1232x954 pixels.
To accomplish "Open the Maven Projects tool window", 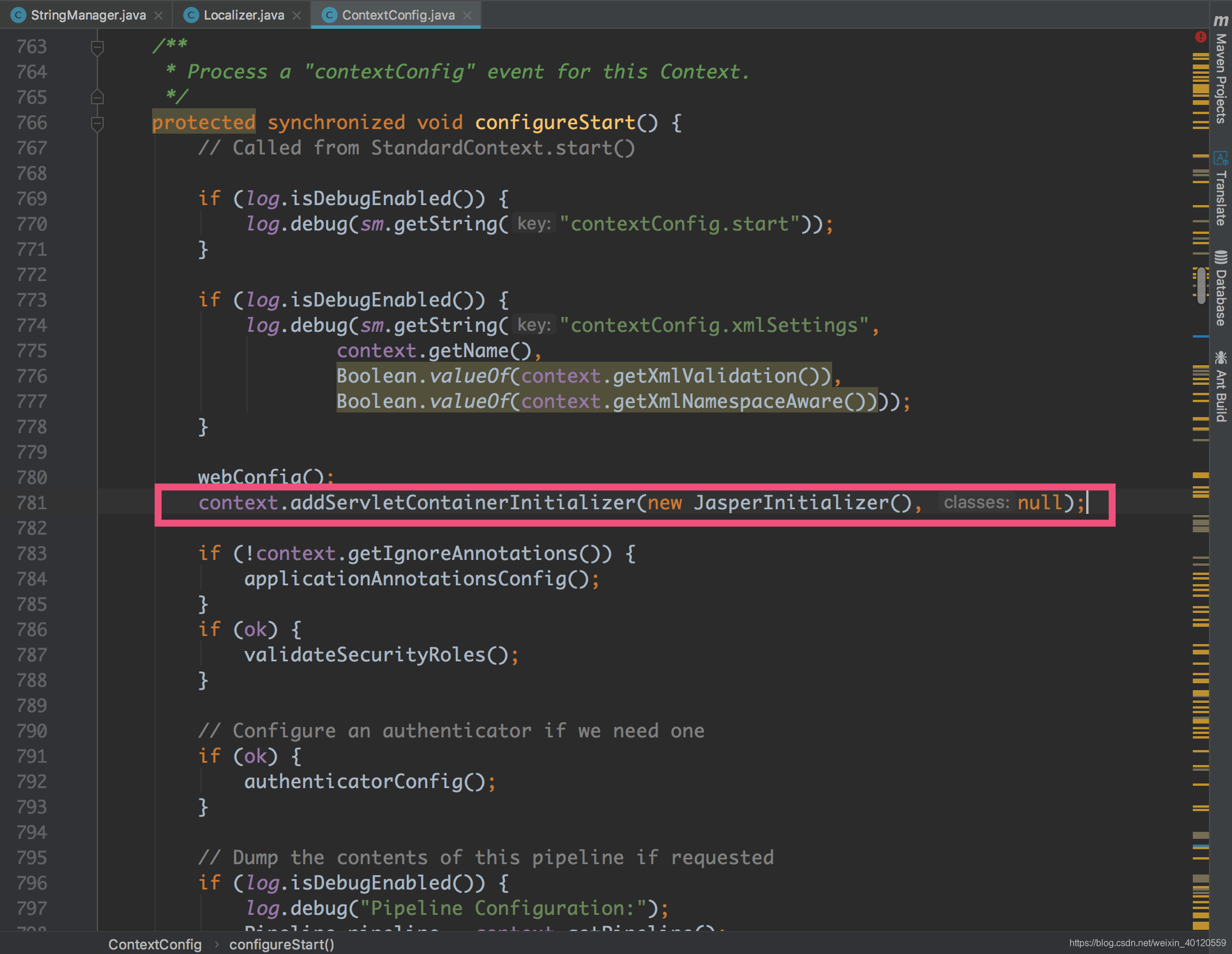I will 1220,69.
